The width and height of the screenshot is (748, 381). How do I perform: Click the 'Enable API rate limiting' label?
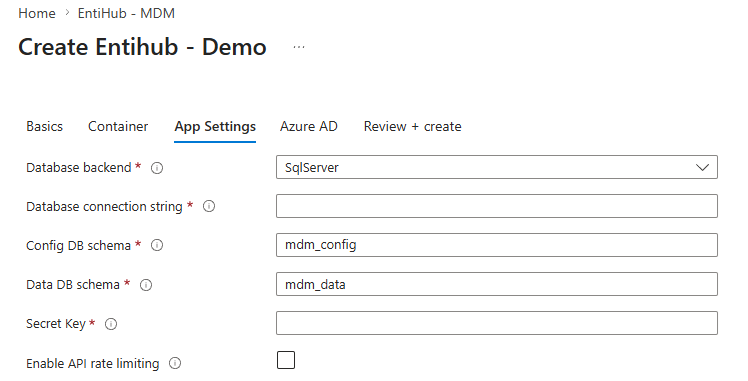point(93,363)
